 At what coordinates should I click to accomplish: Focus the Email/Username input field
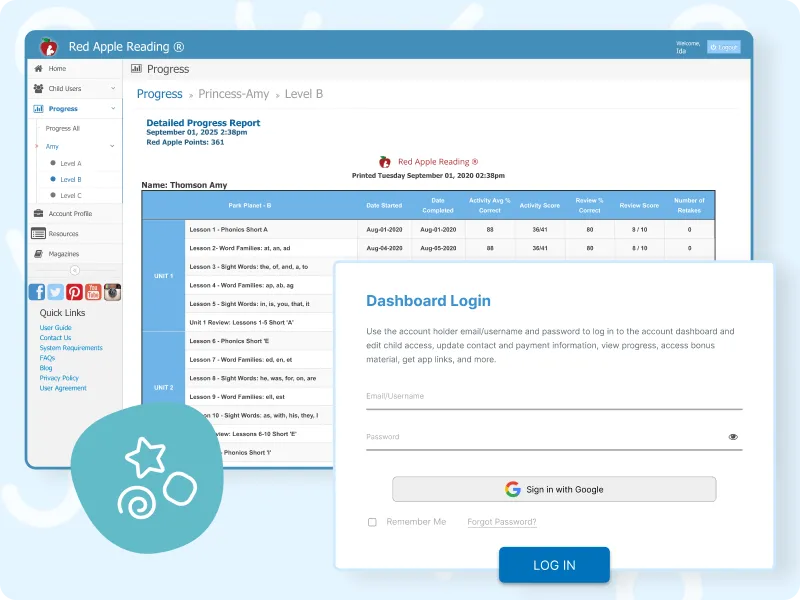(554, 396)
